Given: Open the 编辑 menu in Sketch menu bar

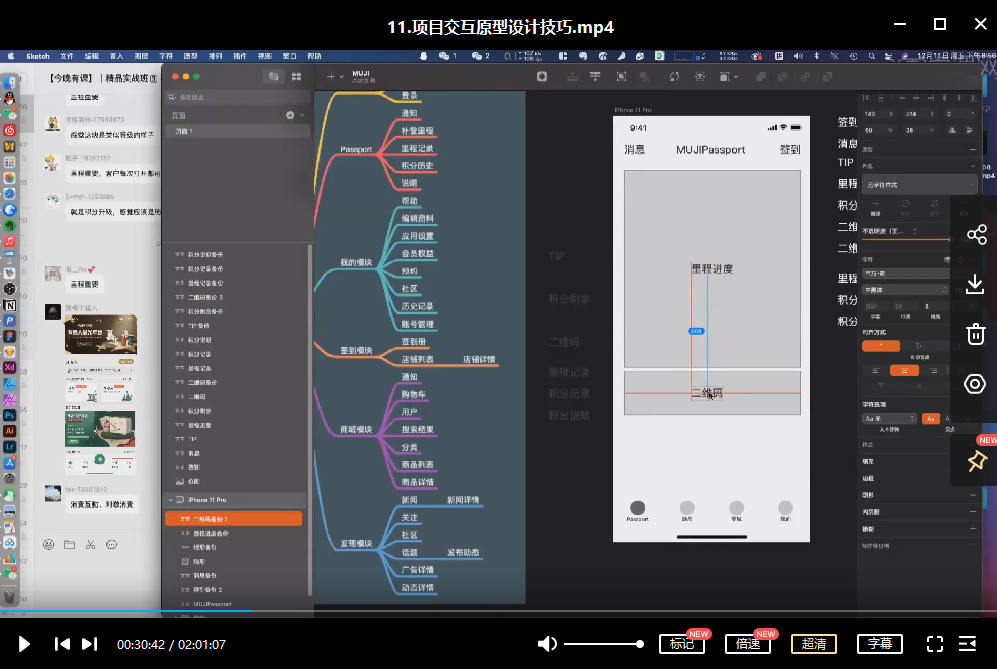Looking at the screenshot, I should [x=92, y=56].
